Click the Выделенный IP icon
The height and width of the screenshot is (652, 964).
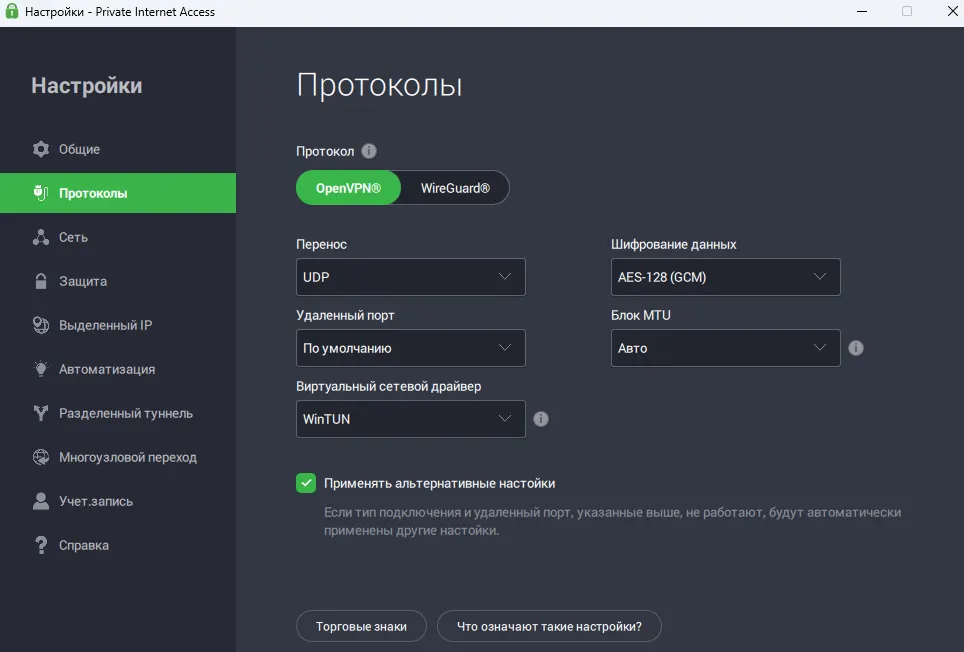click(40, 325)
